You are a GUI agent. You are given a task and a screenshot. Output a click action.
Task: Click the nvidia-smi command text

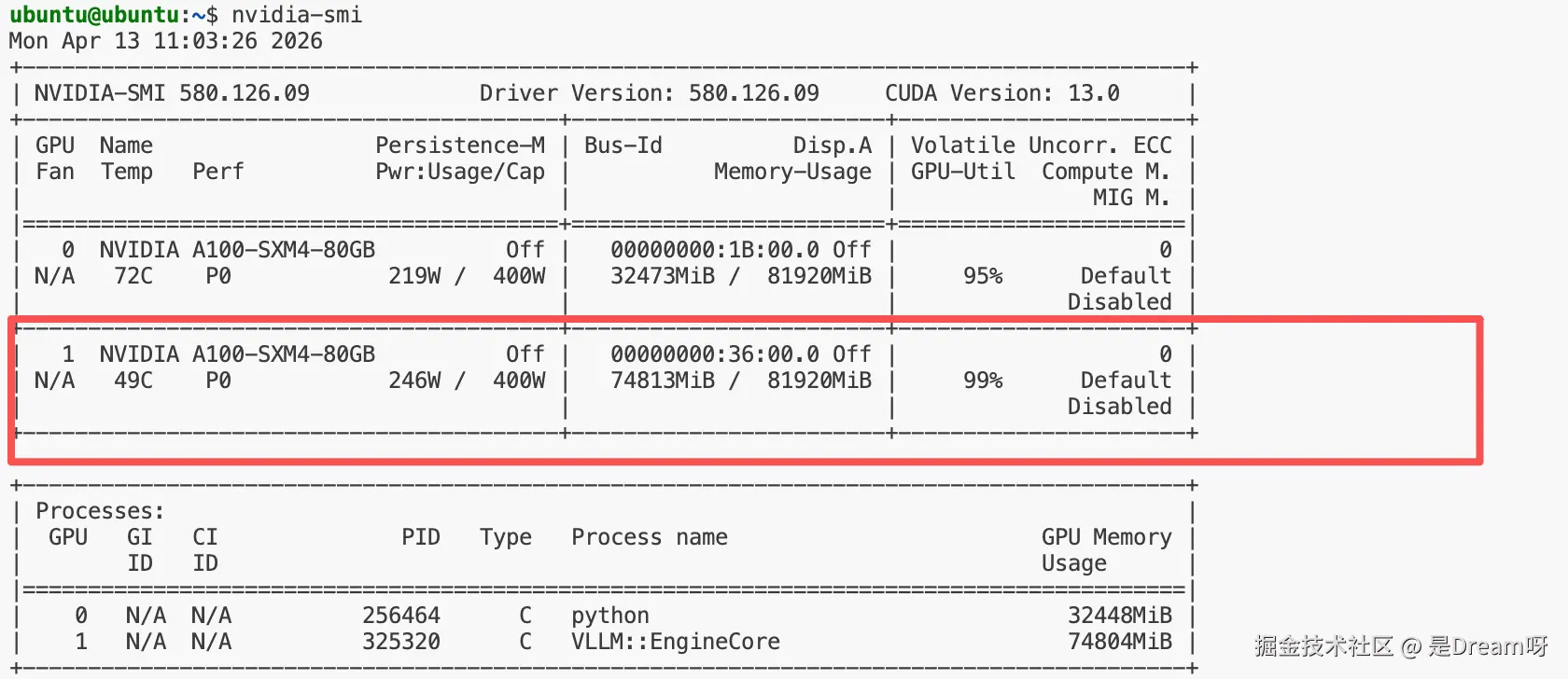(x=297, y=15)
